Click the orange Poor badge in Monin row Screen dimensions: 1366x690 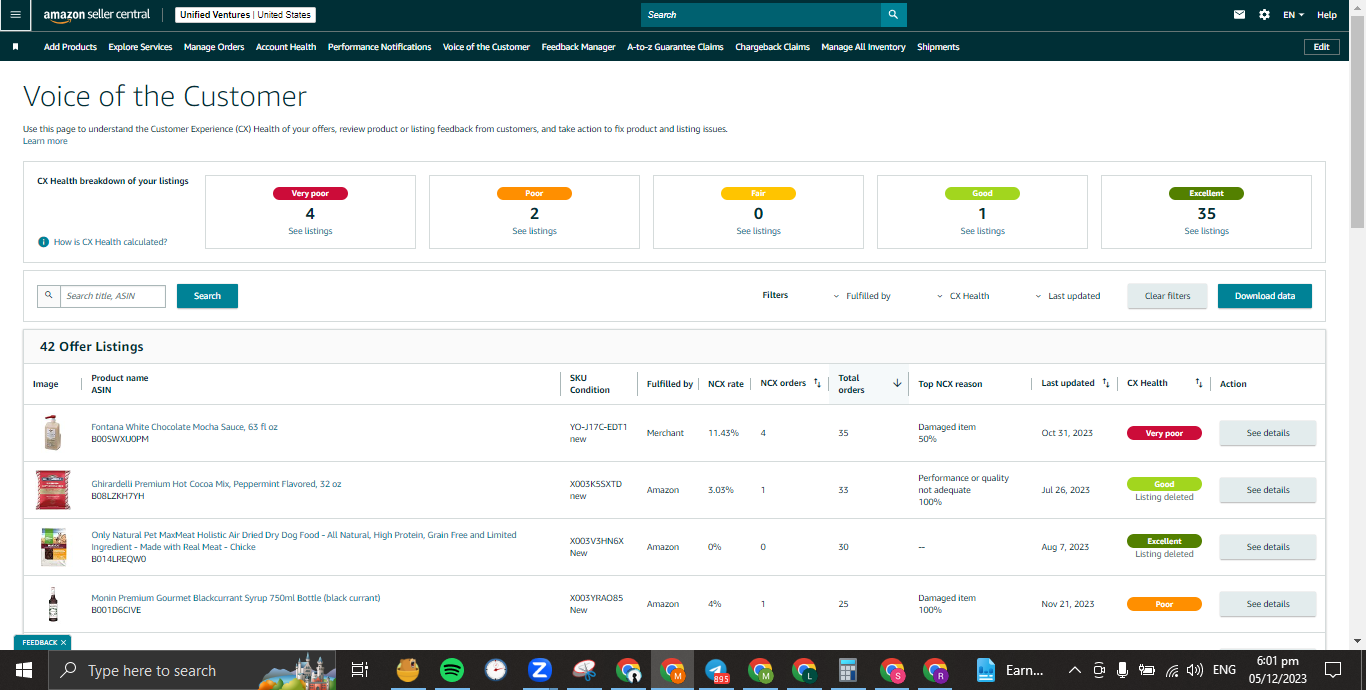pos(1164,604)
